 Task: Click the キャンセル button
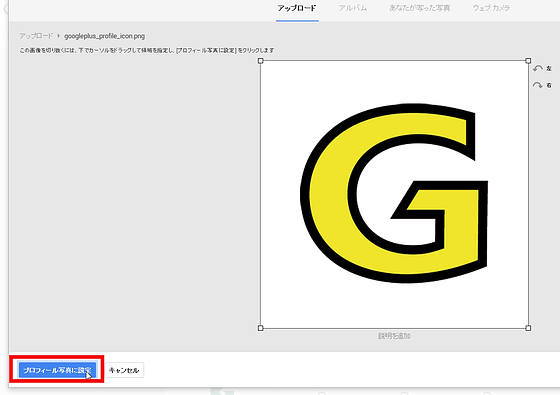tap(124, 370)
